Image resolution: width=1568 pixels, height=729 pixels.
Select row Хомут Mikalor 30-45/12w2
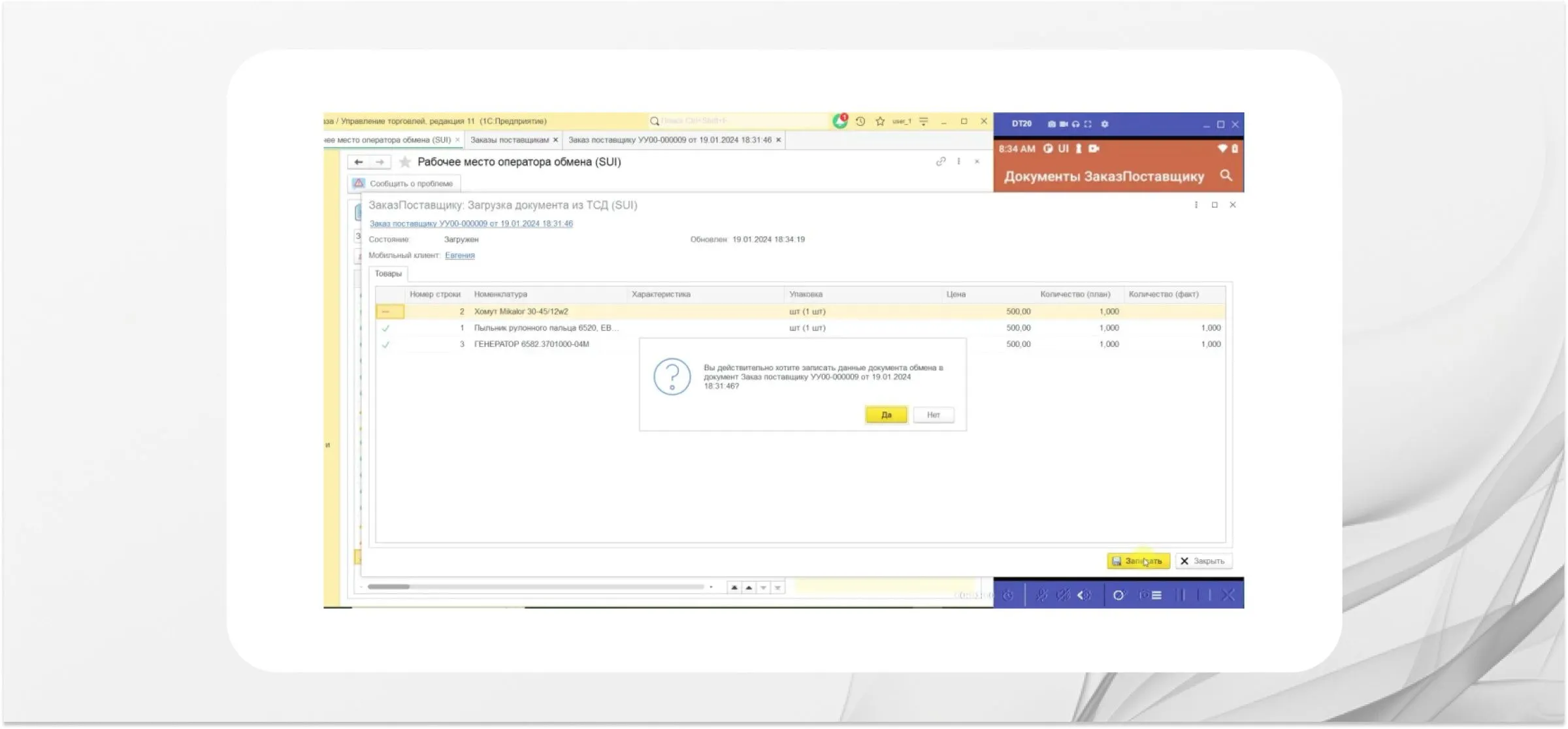tap(800, 312)
